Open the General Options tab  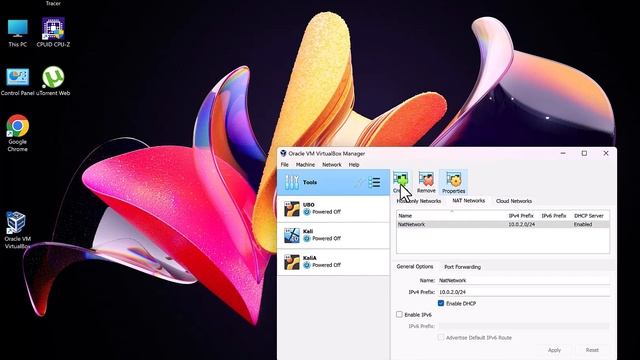pos(415,267)
